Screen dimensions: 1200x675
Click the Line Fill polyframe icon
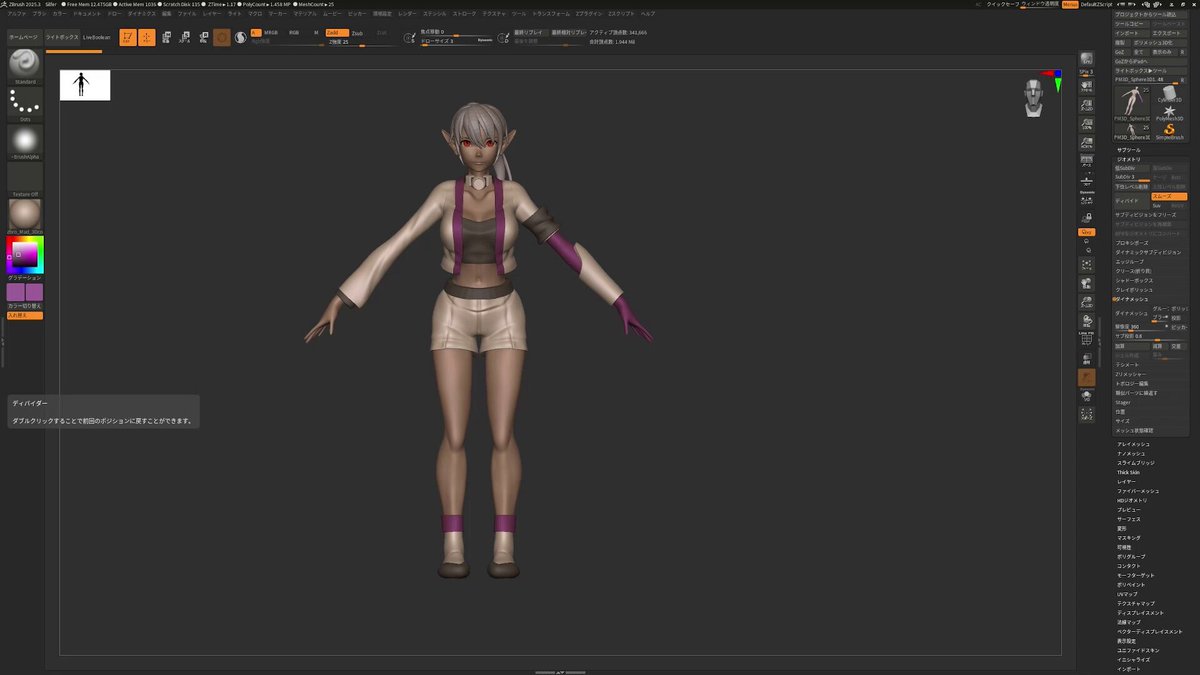1087,340
